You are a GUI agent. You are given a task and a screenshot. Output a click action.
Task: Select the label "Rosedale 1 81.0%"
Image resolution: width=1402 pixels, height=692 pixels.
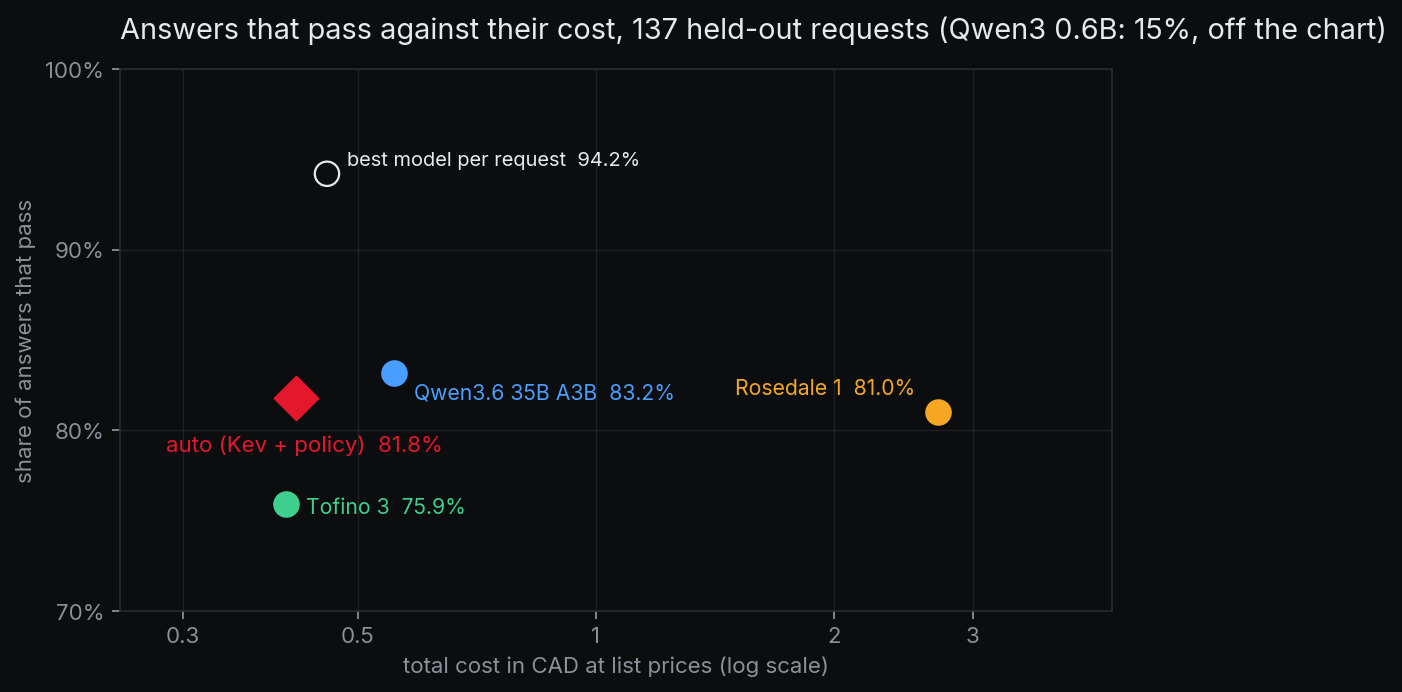click(x=825, y=387)
